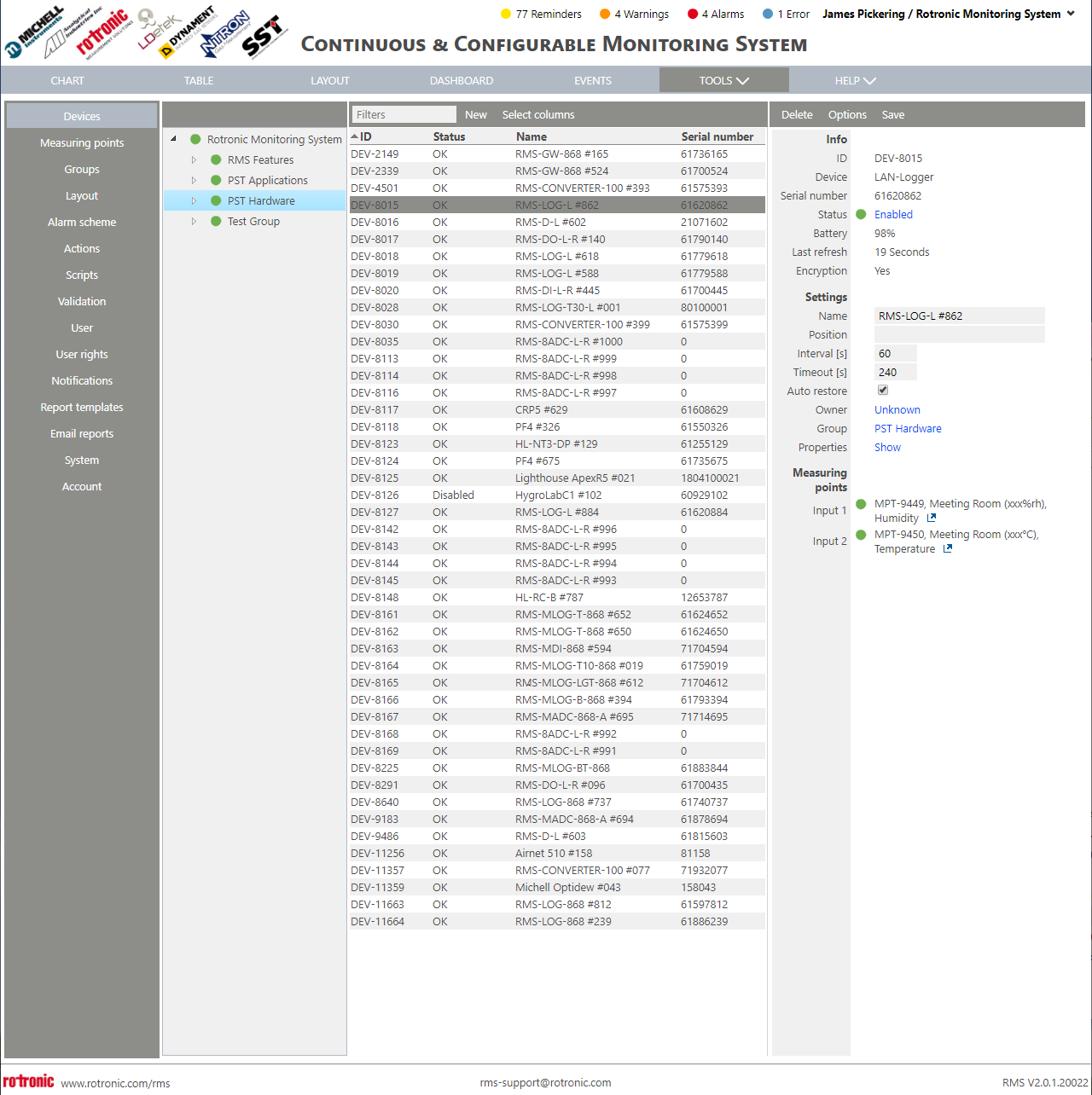
Task: Toggle the Auto restore checkbox
Action: [x=883, y=390]
